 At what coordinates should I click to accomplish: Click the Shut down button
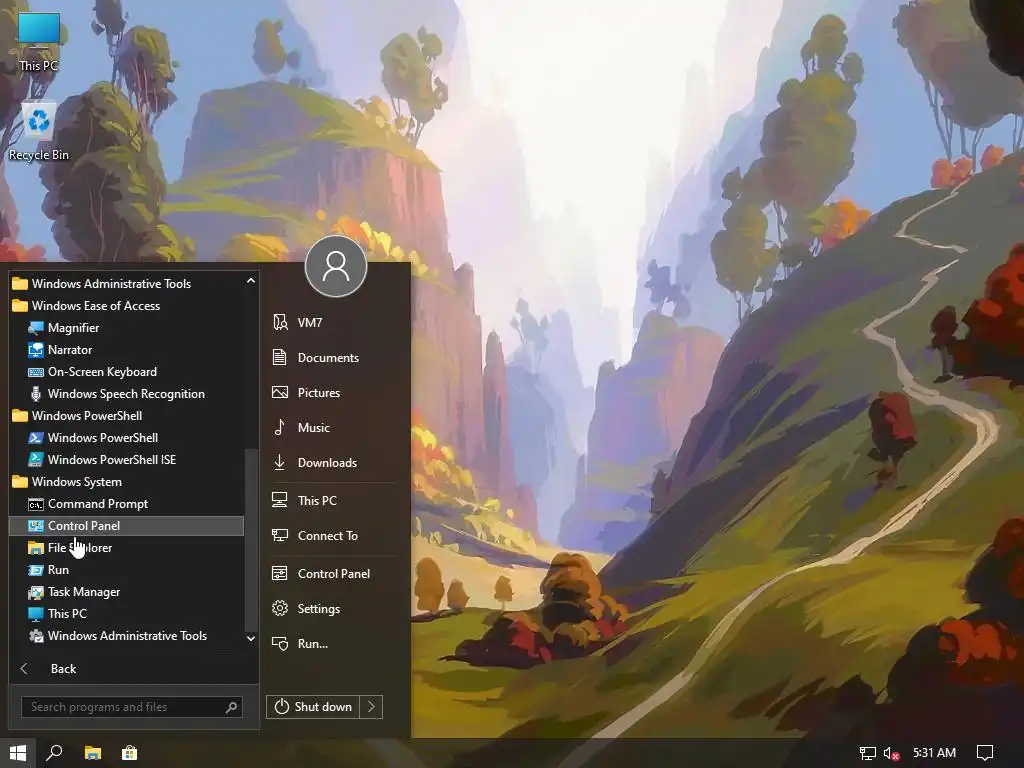point(313,707)
